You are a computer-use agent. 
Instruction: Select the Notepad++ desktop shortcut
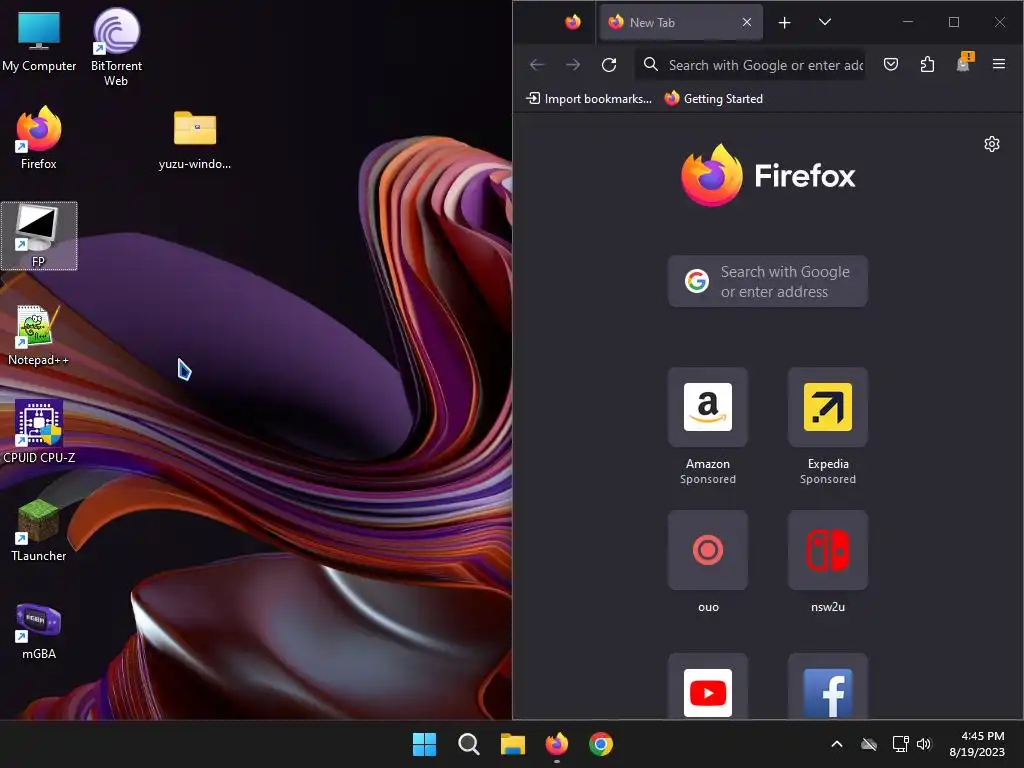[x=39, y=335]
